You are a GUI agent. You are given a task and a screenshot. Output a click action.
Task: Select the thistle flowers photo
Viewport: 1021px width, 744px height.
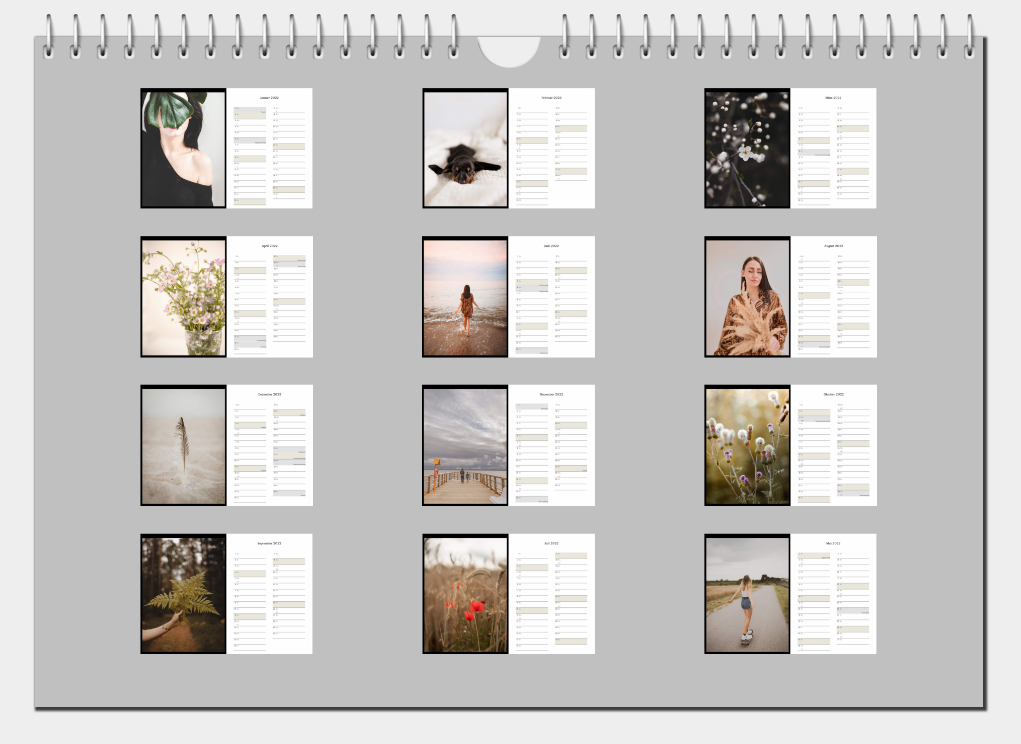pyautogui.click(x=747, y=446)
